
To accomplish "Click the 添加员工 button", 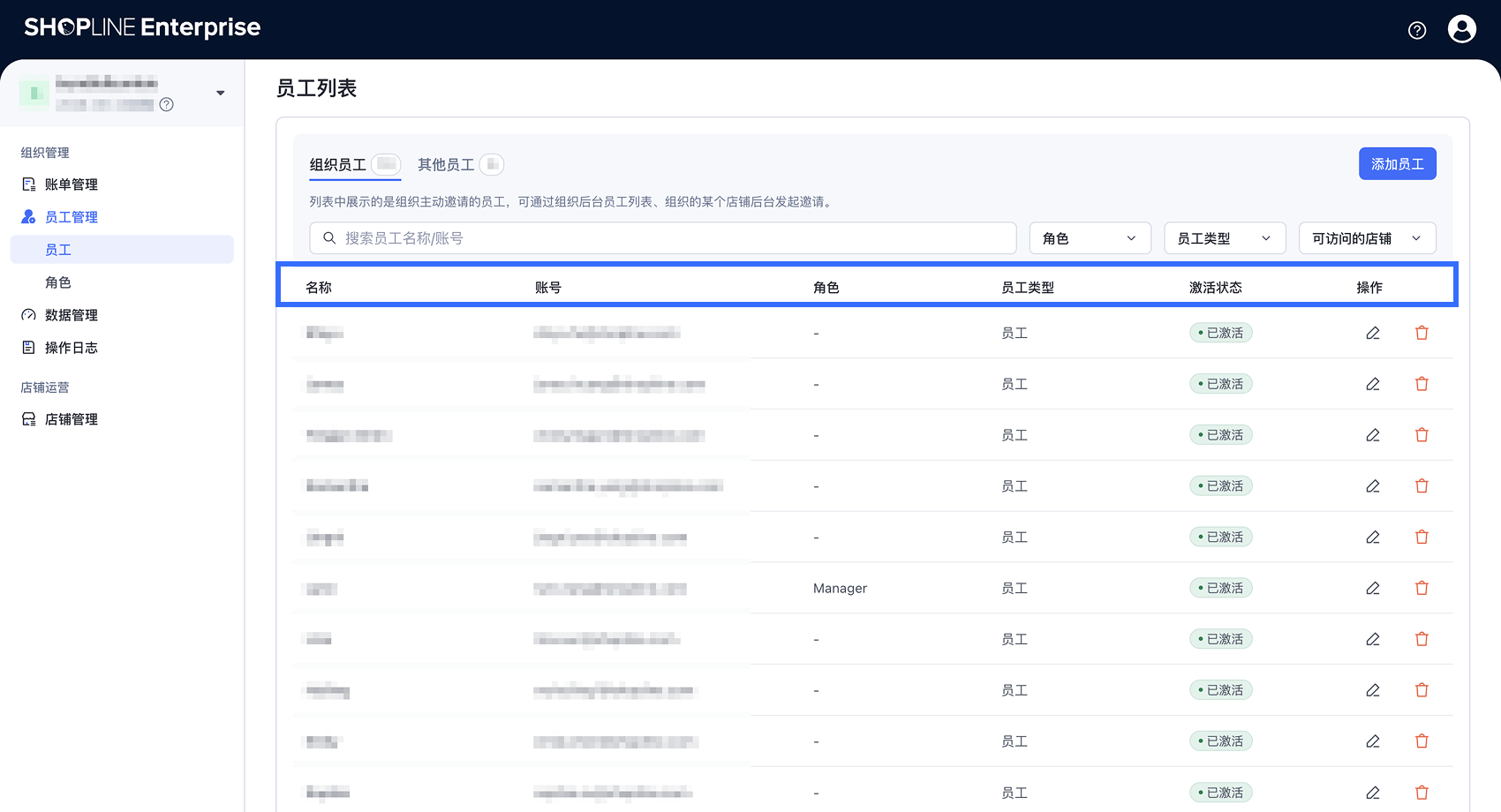I will [x=1397, y=164].
